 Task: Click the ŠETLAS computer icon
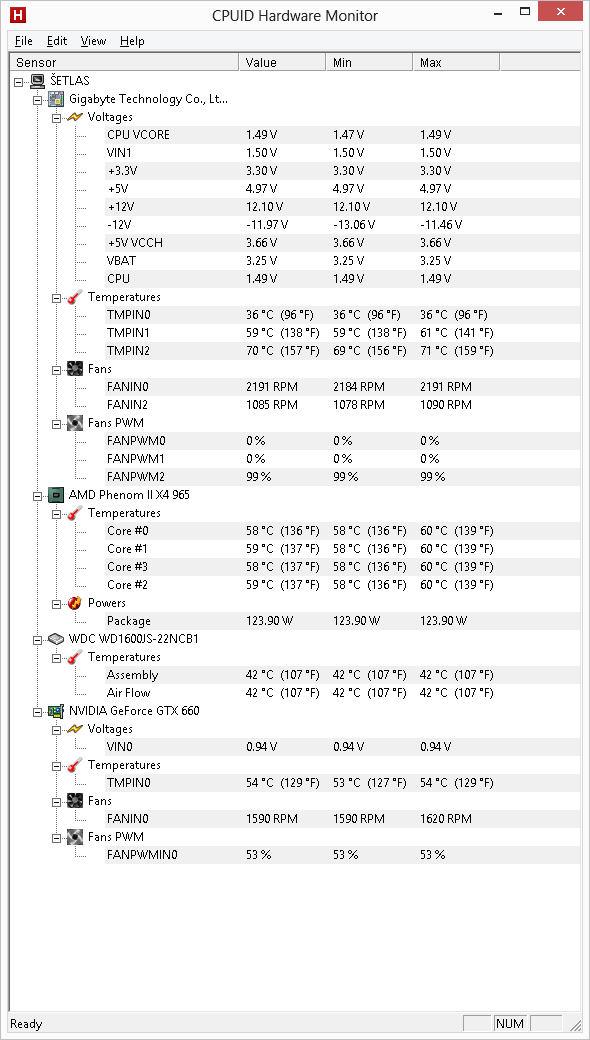click(38, 81)
